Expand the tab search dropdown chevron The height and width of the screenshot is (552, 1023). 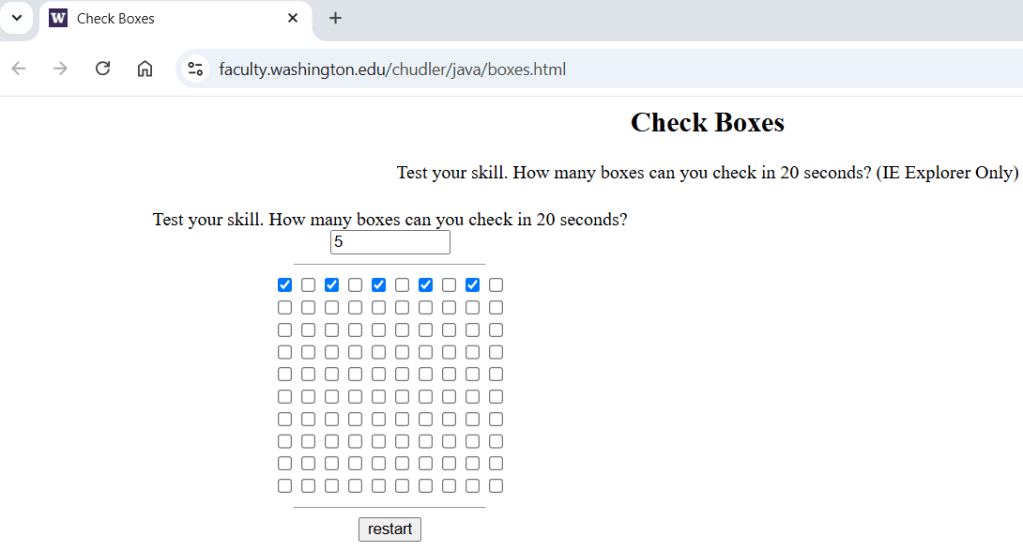[x=16, y=18]
